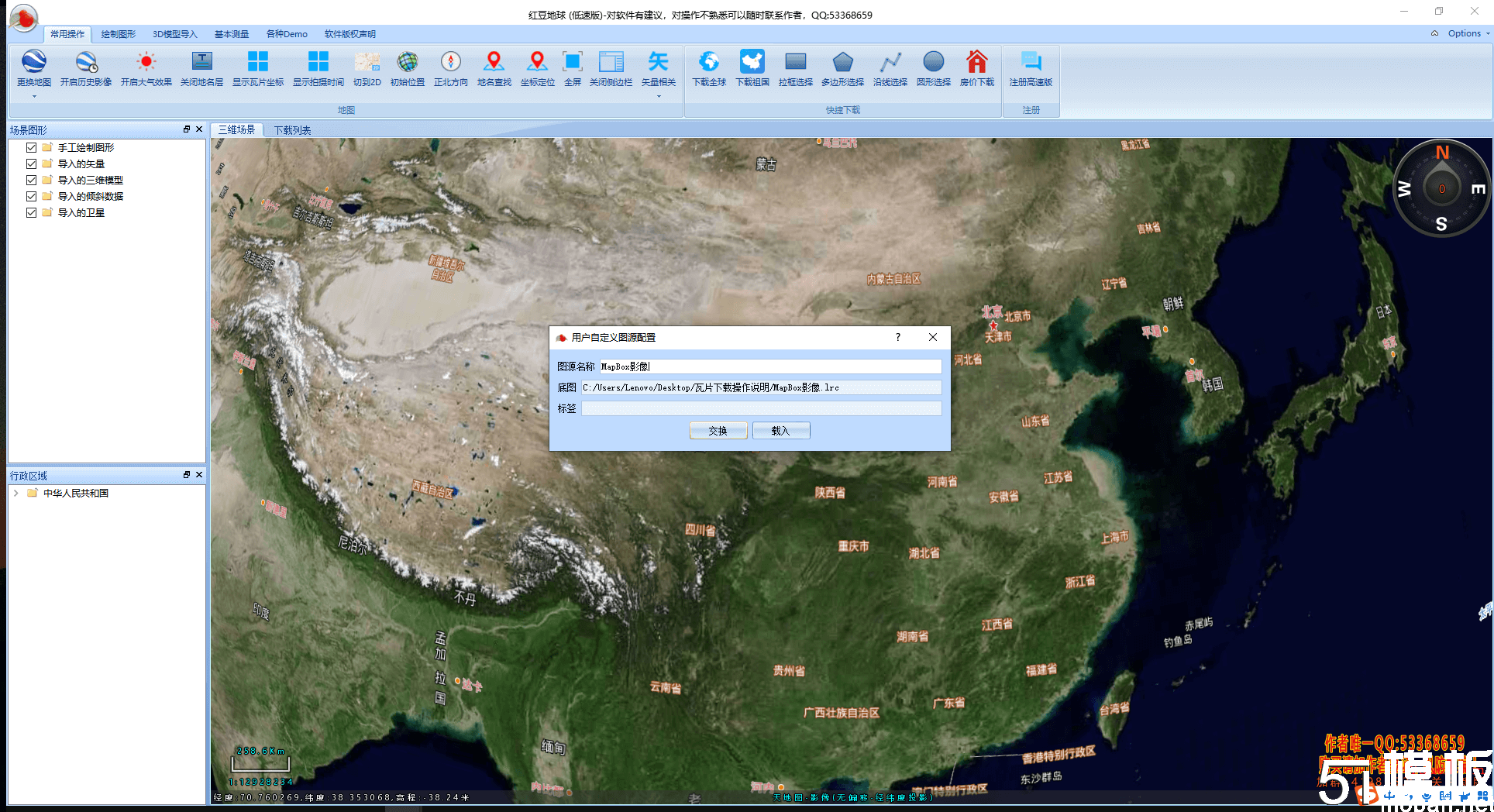Switch to the 常用操作 ribbon tab

pos(67,34)
